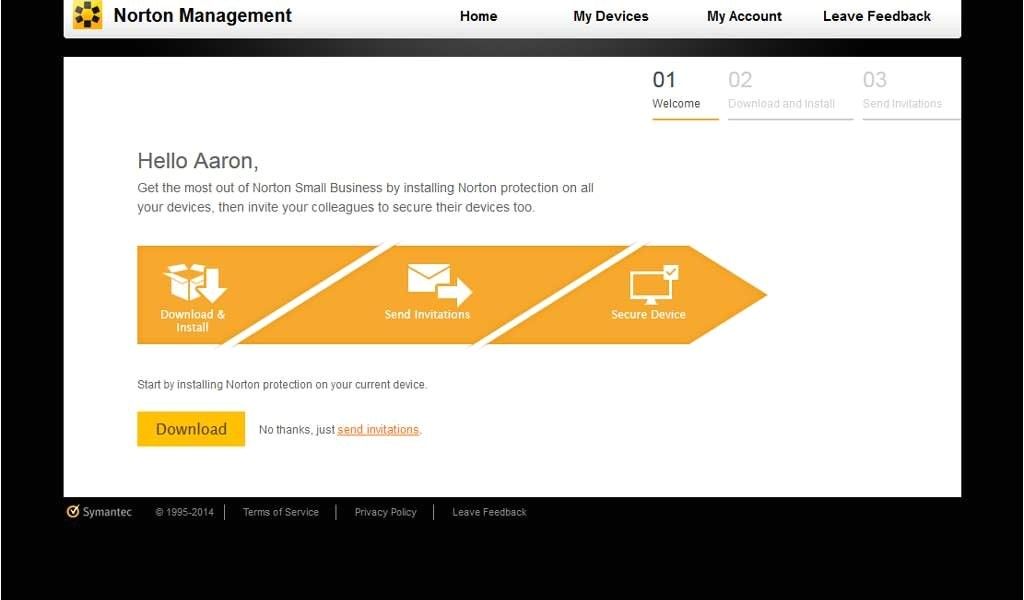Open the Home menu item
Screen dimensions: 1024x600
(x=478, y=16)
